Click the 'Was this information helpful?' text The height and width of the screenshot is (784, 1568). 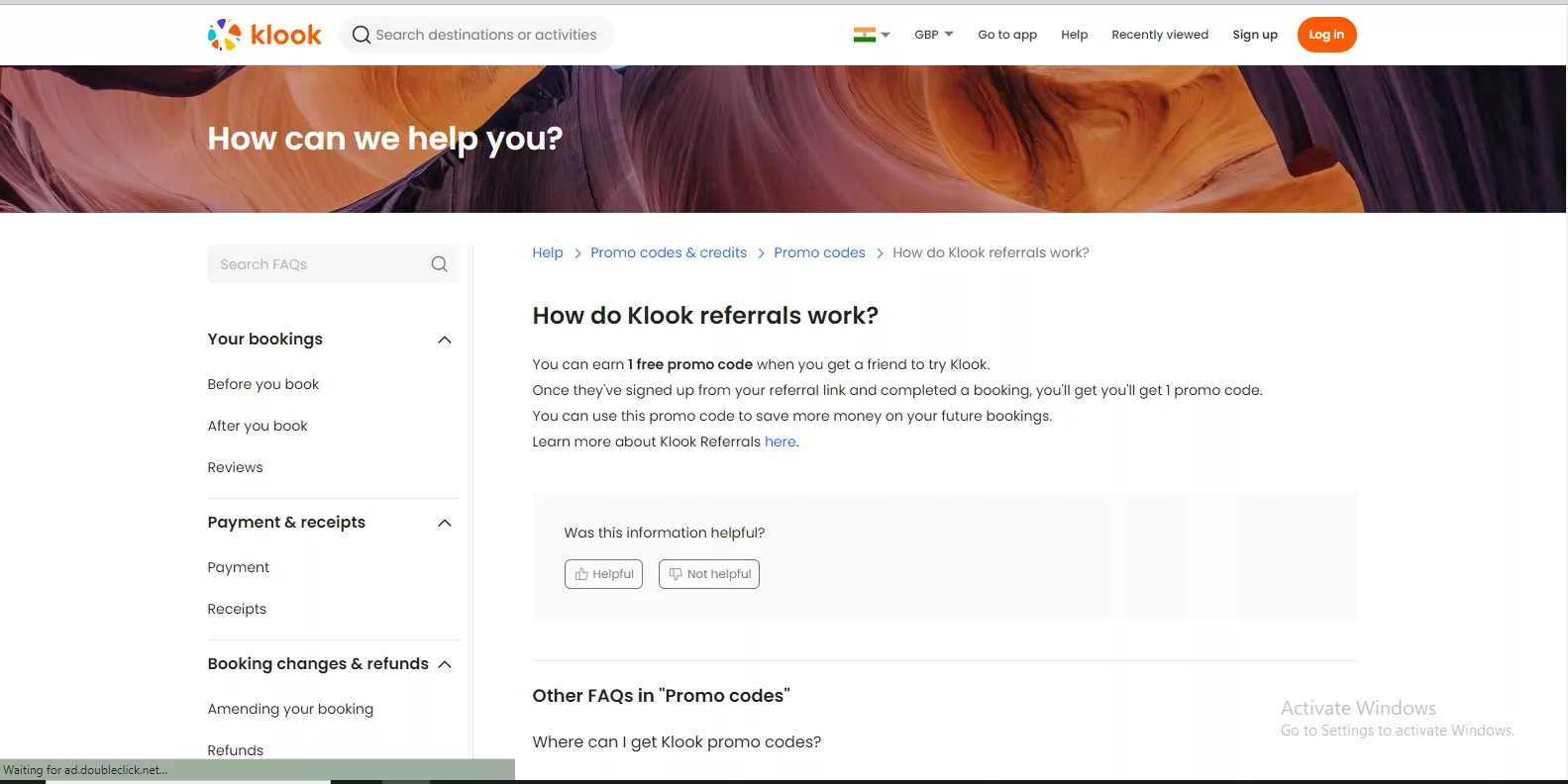click(665, 533)
